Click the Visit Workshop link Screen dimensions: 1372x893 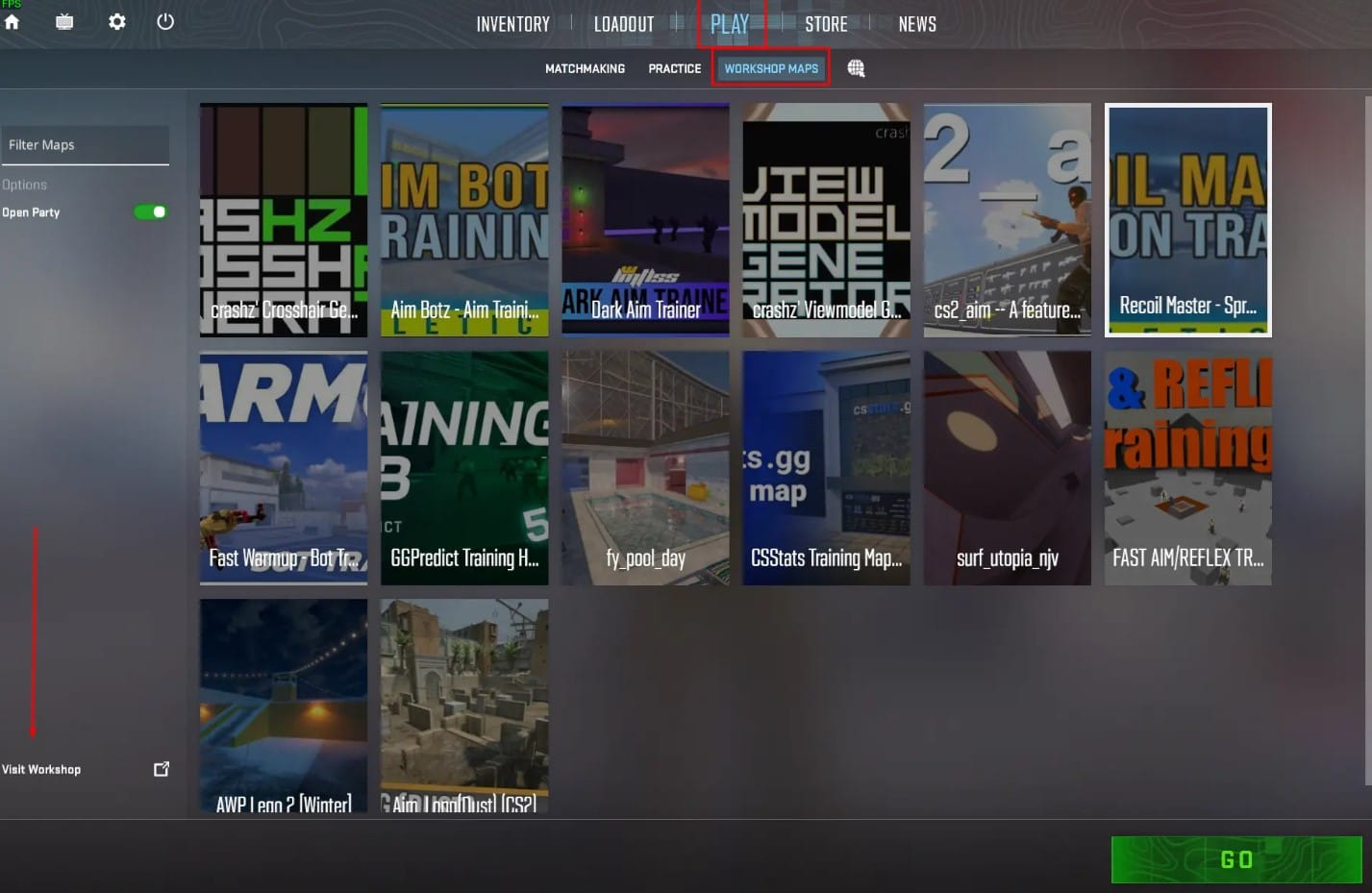[x=41, y=770]
